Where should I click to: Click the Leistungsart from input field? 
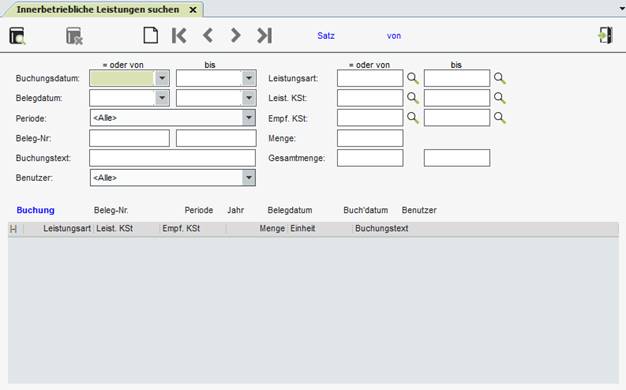tap(370, 78)
